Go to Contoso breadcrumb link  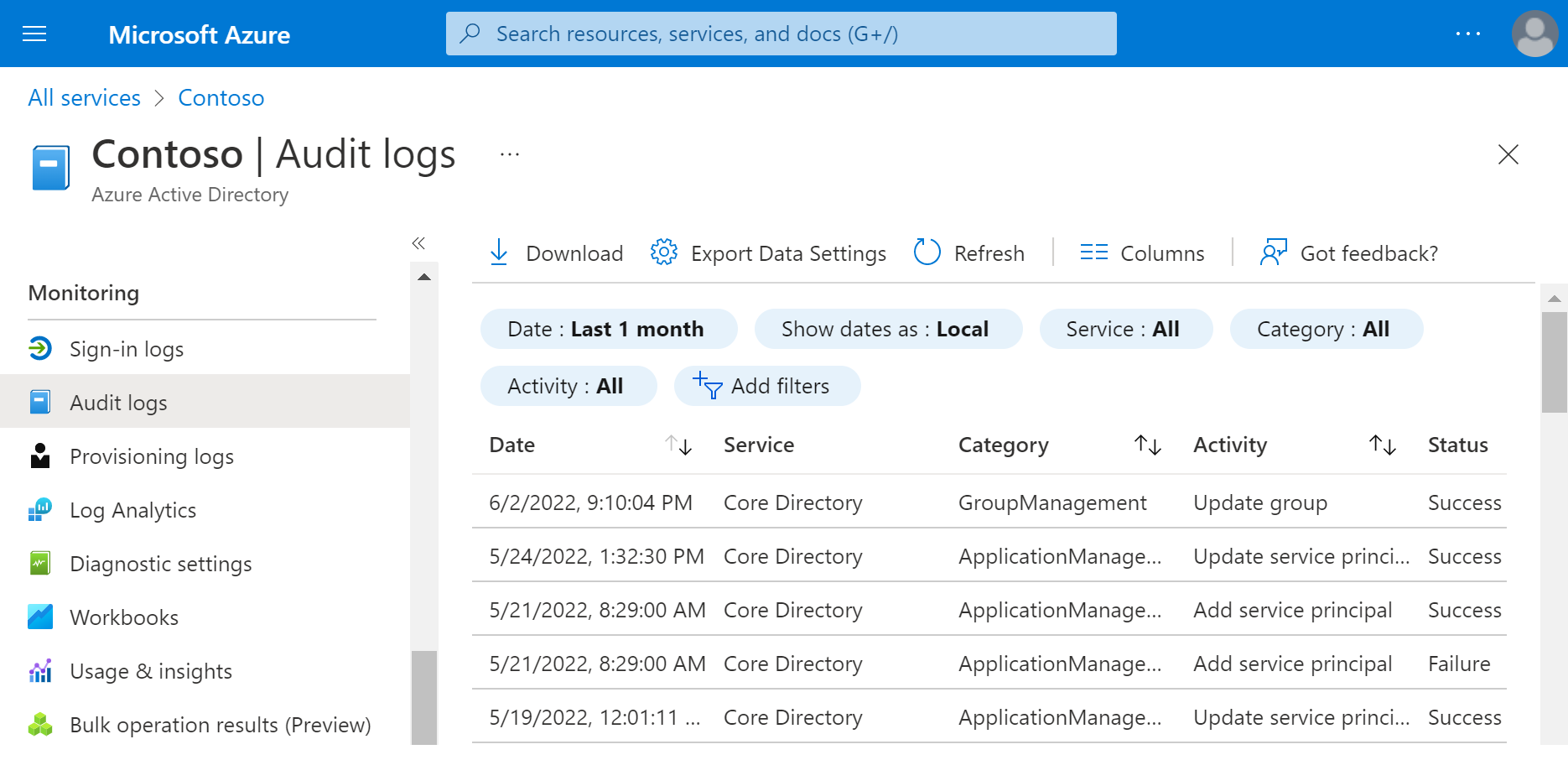click(x=221, y=98)
